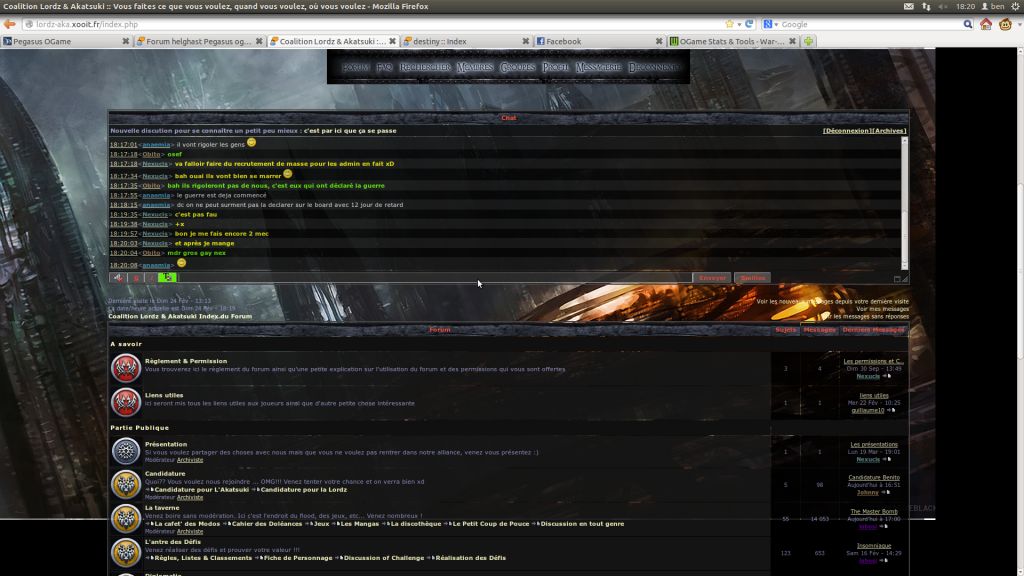Image resolution: width=1024 pixels, height=576 pixels.
Task: Click the Présentation forum icon
Action: 125,451
